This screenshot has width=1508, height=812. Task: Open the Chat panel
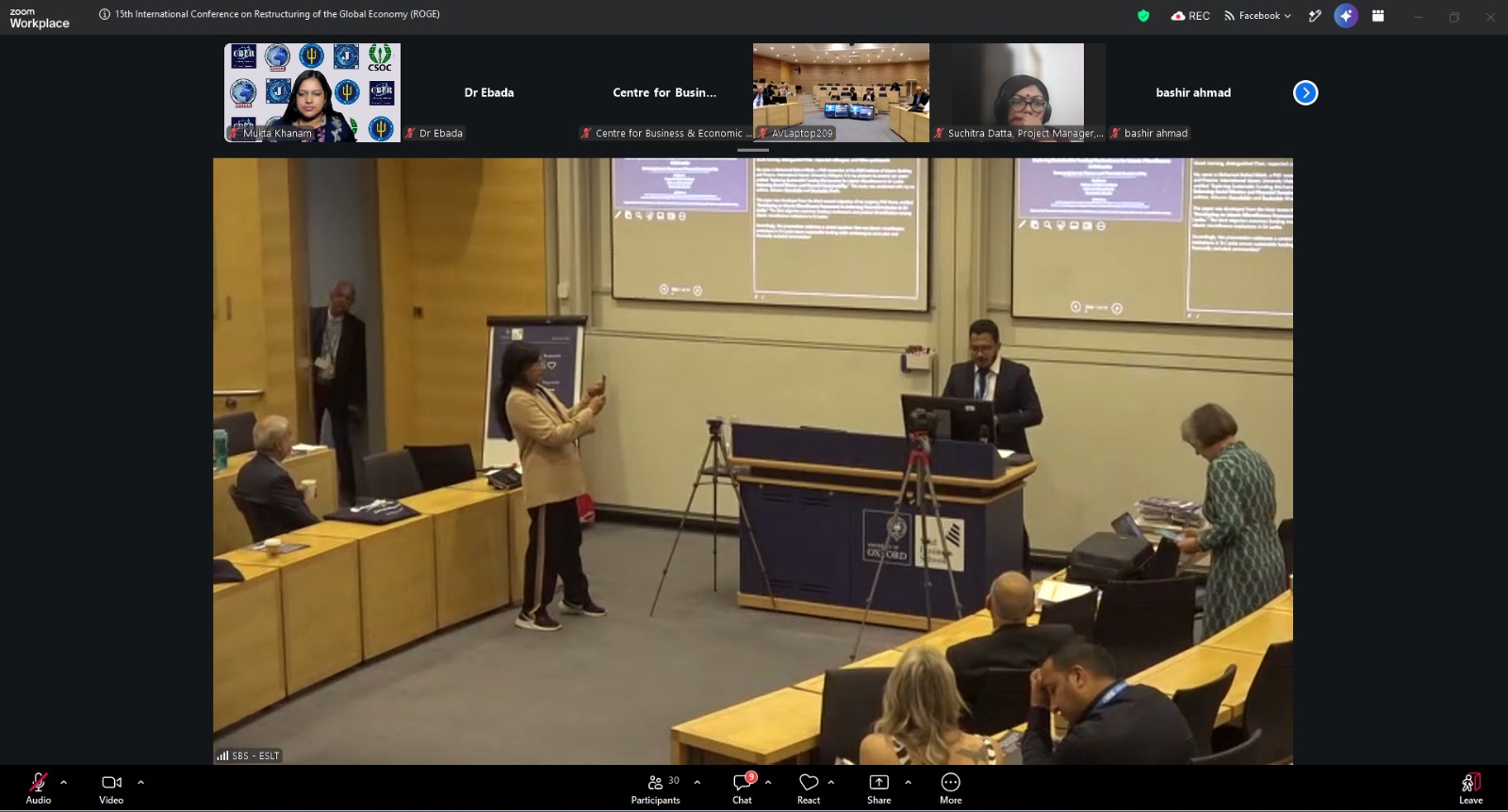point(743,788)
